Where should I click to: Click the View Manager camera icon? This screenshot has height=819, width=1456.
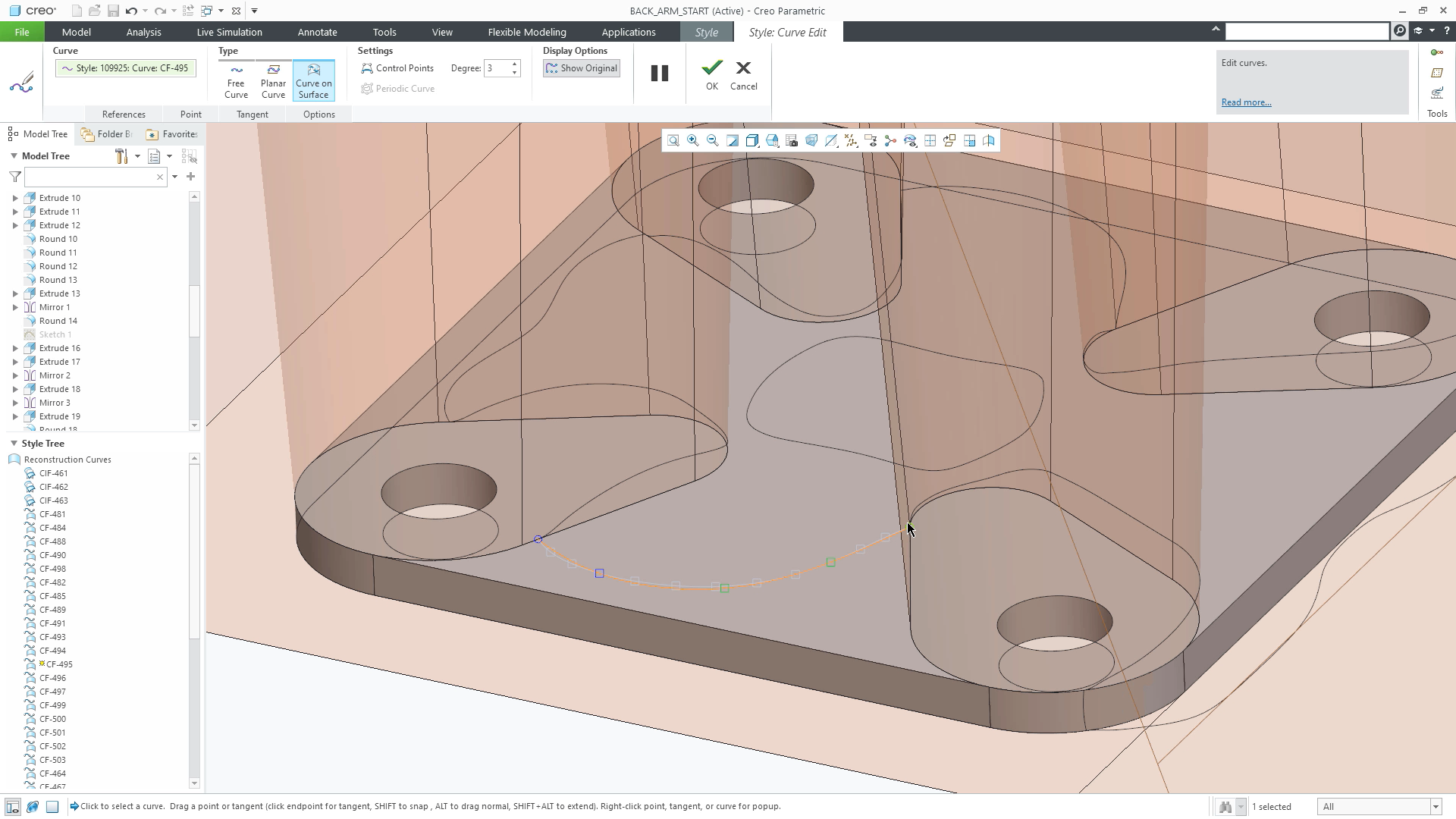(x=792, y=141)
